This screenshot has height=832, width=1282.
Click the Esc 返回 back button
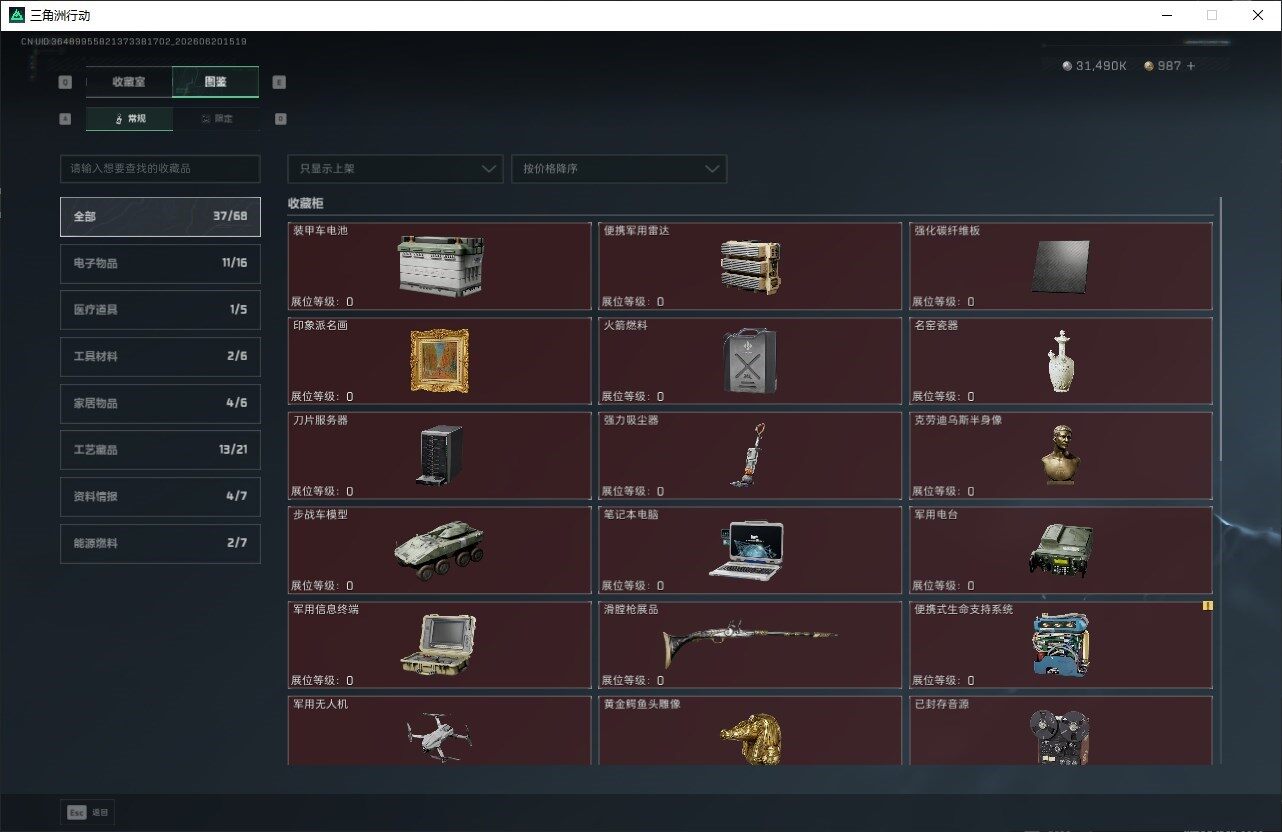pyautogui.click(x=88, y=812)
